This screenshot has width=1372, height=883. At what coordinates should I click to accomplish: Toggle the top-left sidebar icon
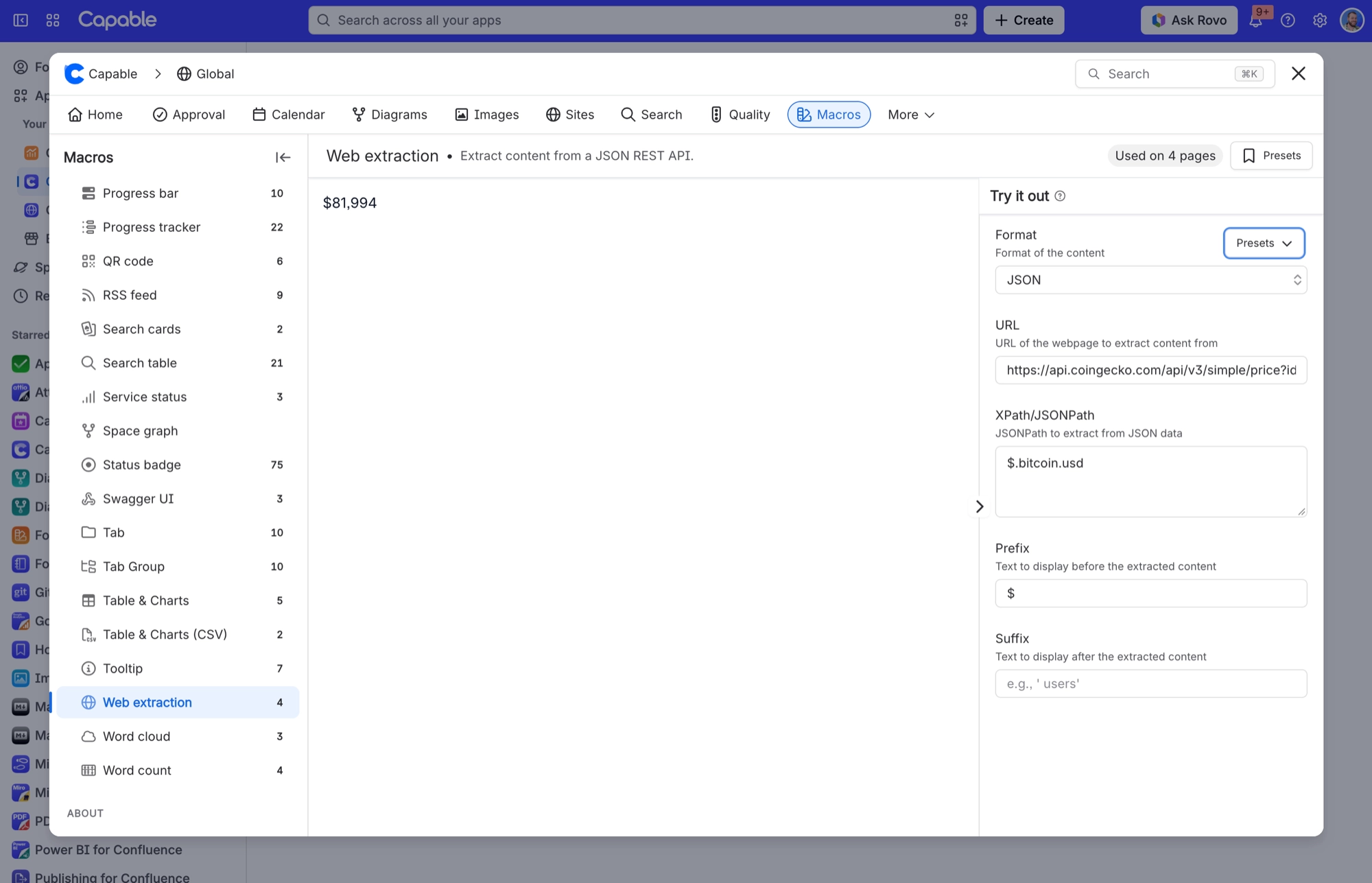tap(21, 21)
